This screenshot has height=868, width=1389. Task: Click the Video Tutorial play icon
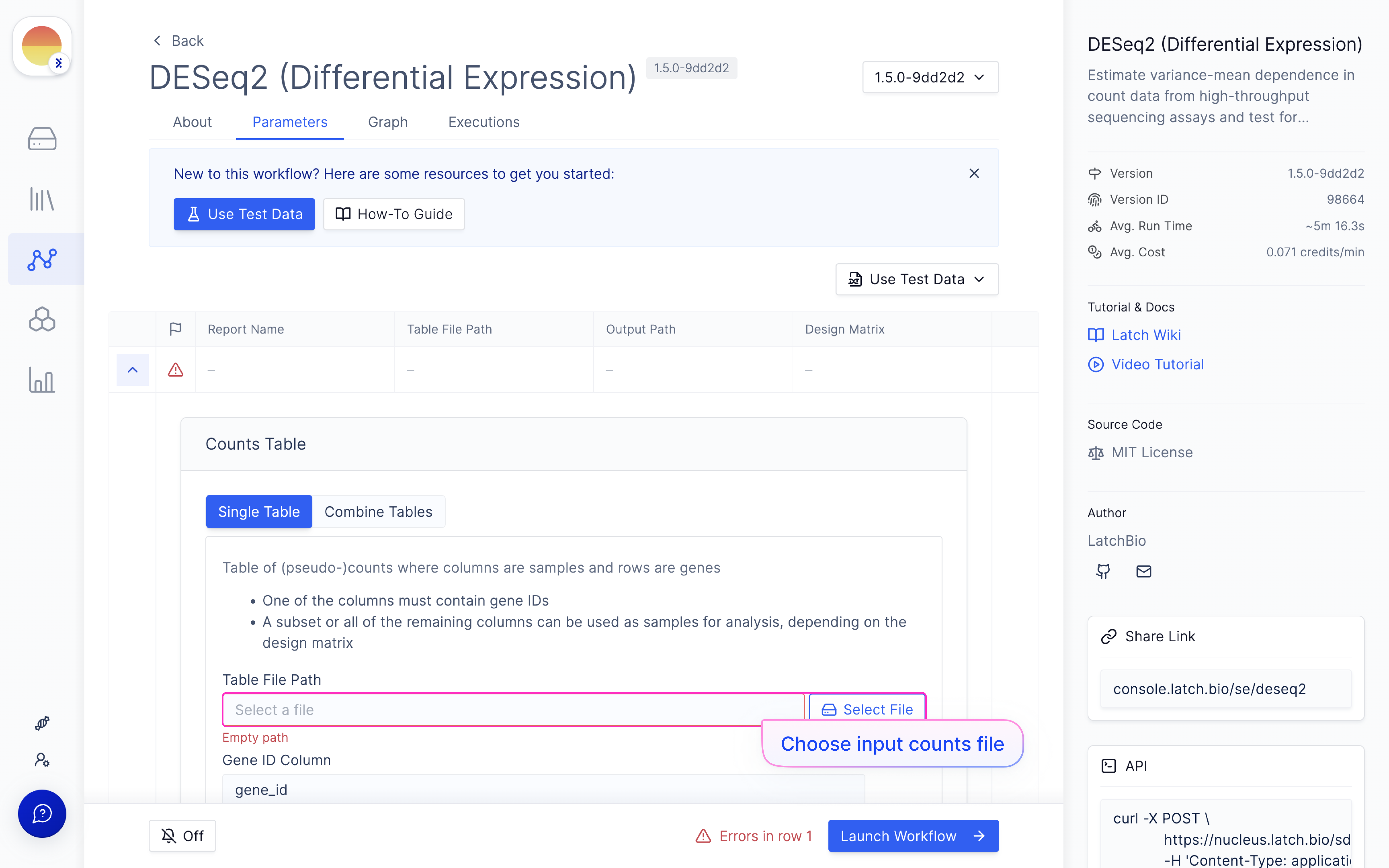coord(1096,365)
